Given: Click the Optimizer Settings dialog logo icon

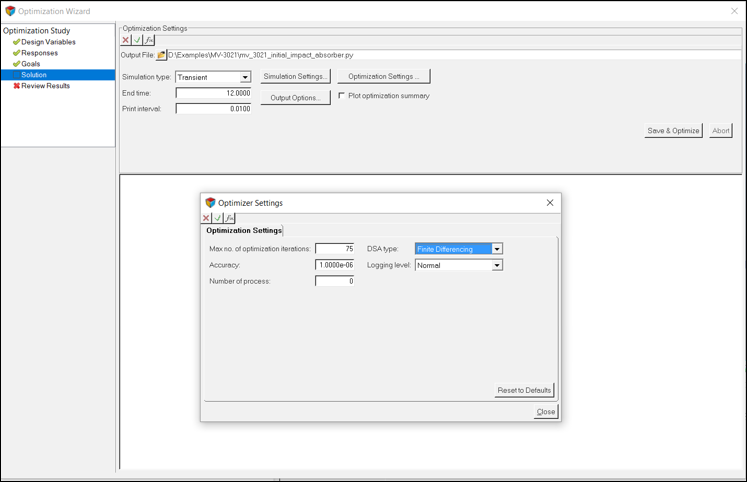Looking at the screenshot, I should [x=210, y=203].
